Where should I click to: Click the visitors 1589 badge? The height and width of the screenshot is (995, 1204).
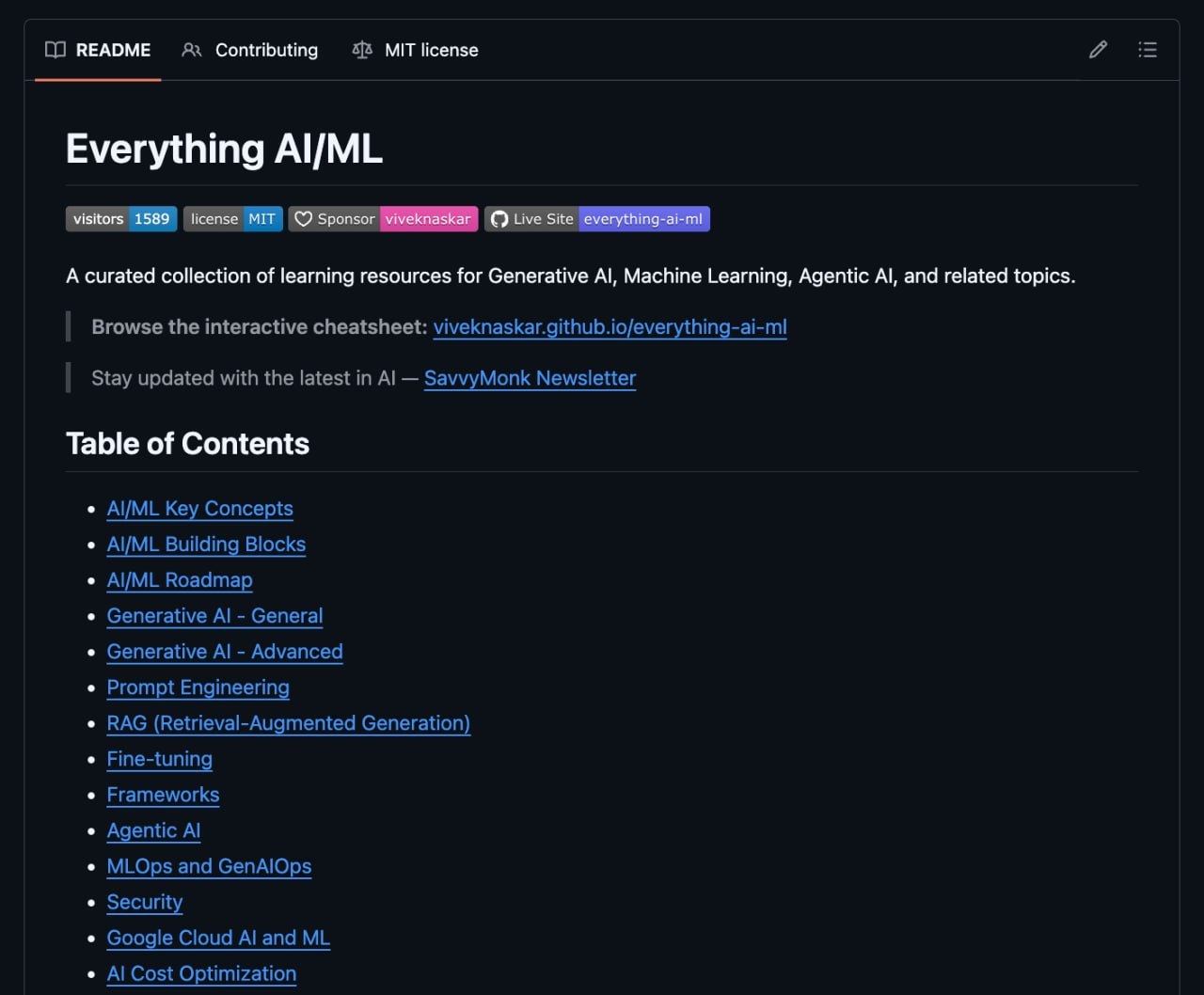[x=121, y=219]
